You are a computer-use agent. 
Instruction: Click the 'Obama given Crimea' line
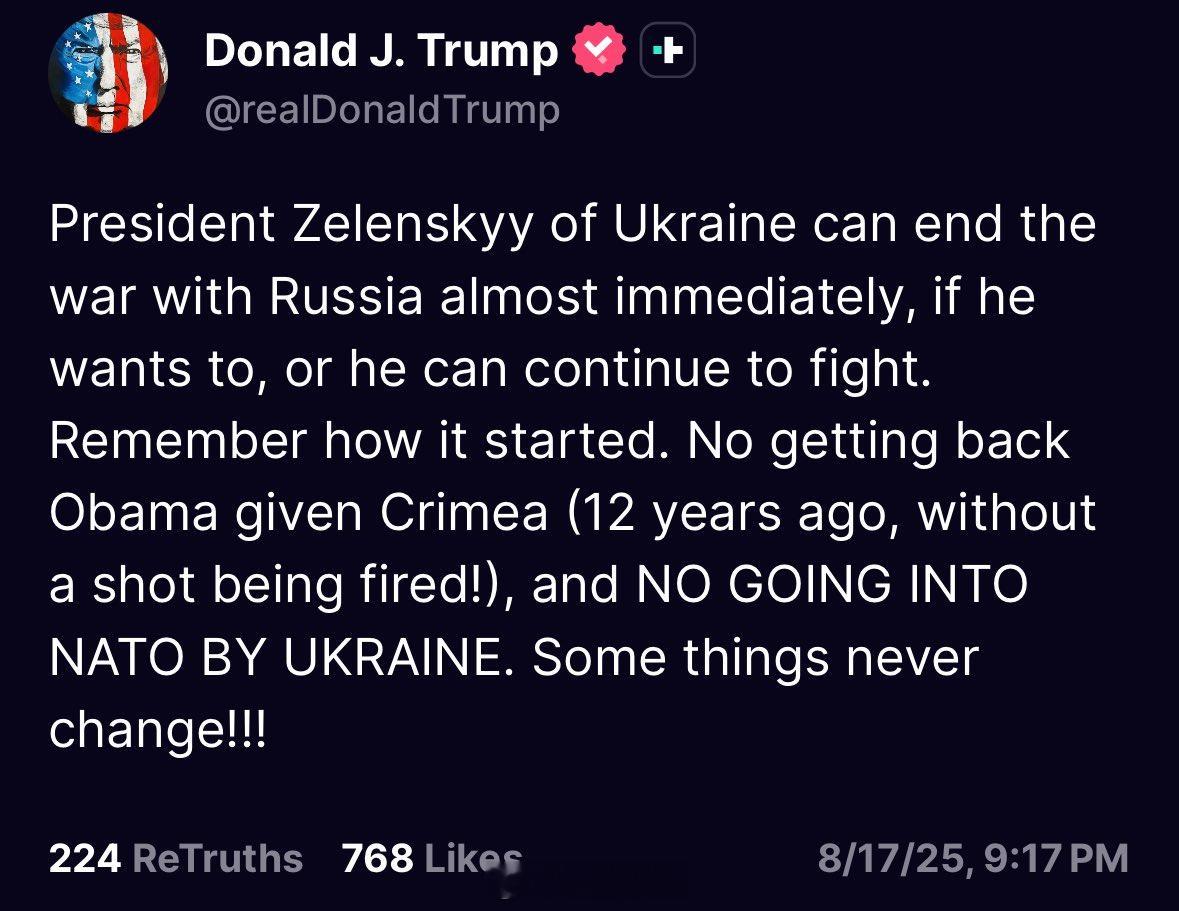point(572,513)
